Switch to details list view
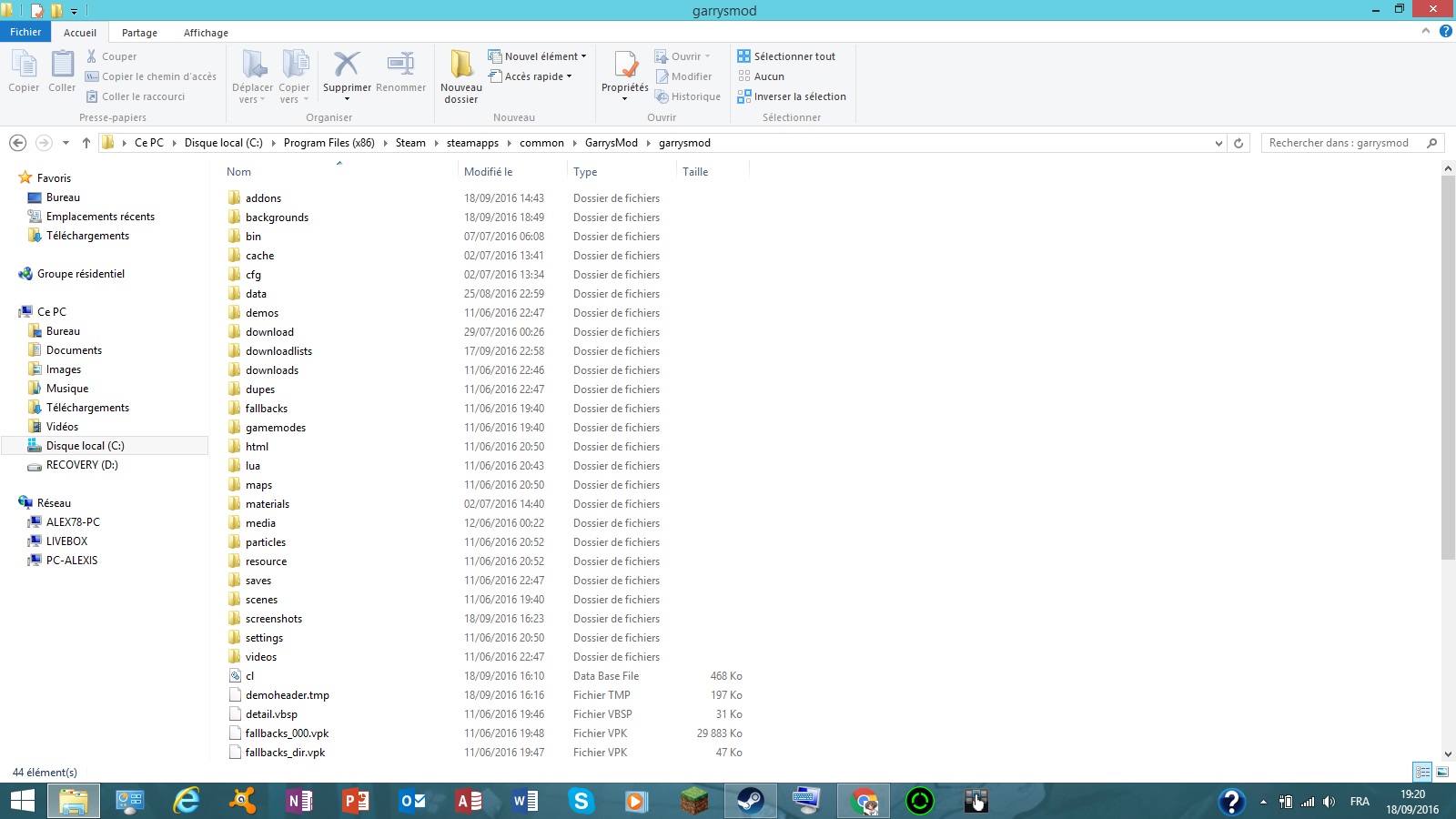Image resolution: width=1456 pixels, height=819 pixels. click(1422, 772)
